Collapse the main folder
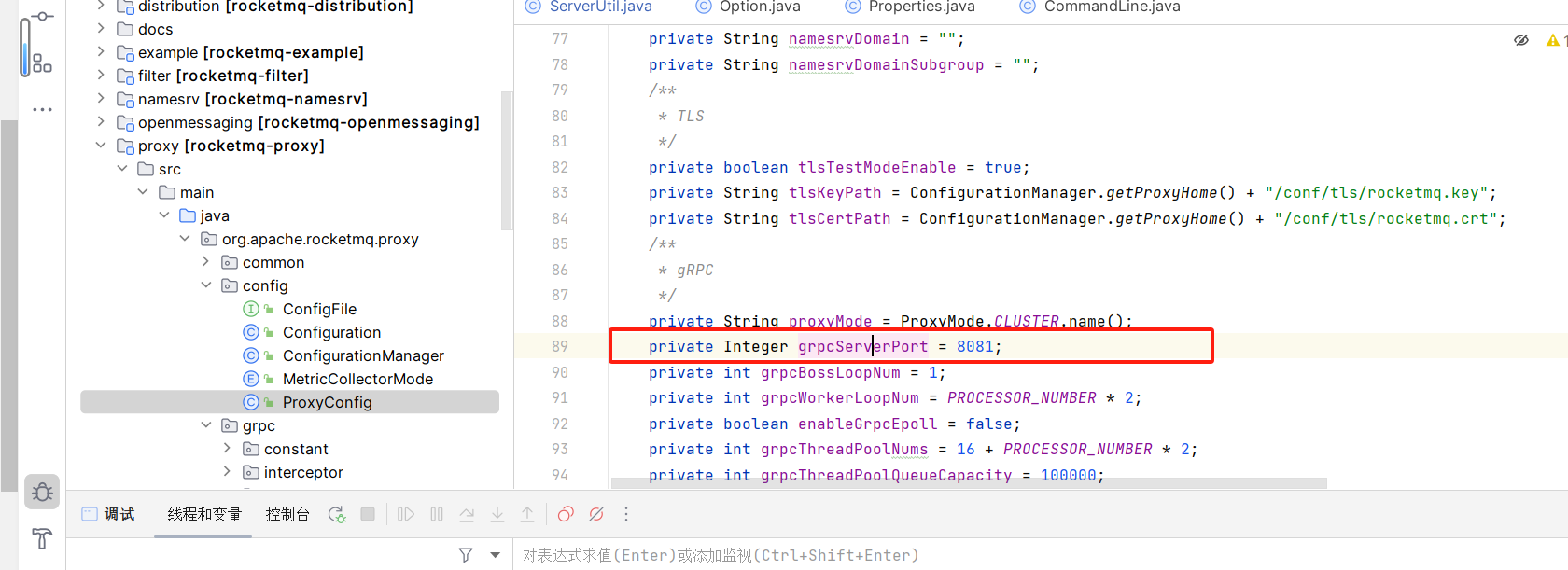This screenshot has height=570, width=1568. click(x=143, y=192)
